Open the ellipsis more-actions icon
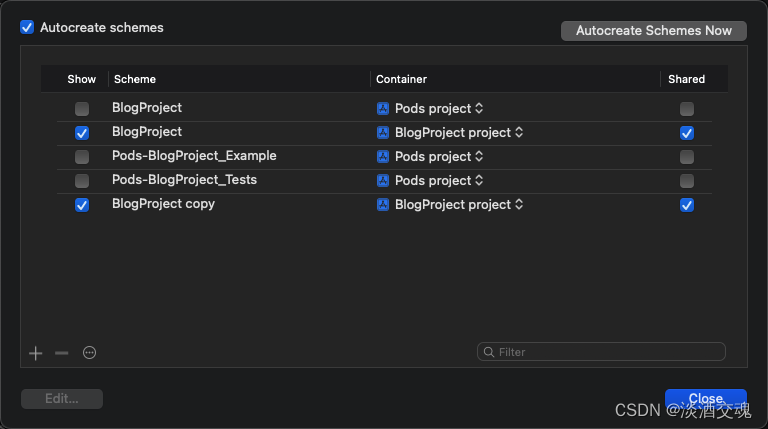This screenshot has width=768, height=429. click(x=89, y=352)
